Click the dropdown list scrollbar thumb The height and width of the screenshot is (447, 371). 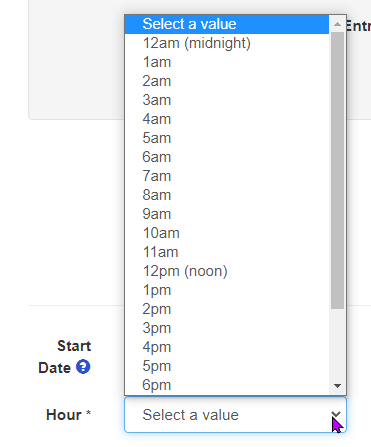tap(337, 170)
